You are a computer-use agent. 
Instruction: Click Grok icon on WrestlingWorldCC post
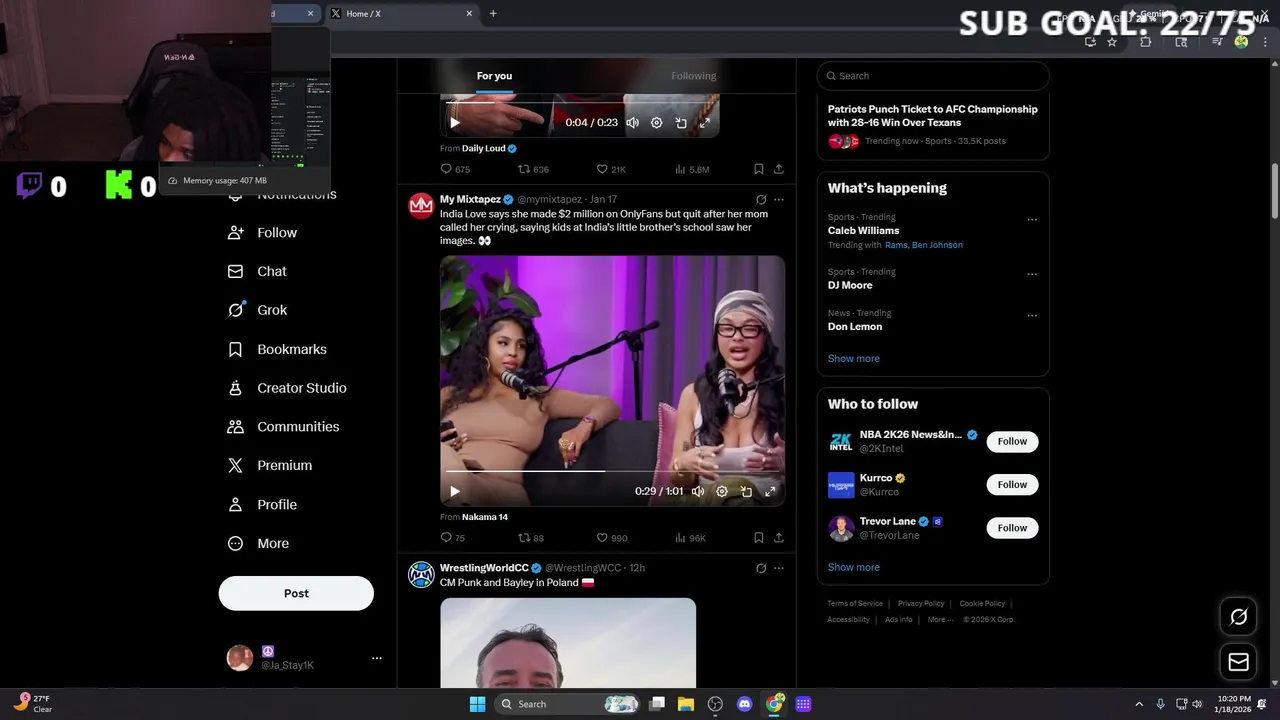[x=761, y=568]
